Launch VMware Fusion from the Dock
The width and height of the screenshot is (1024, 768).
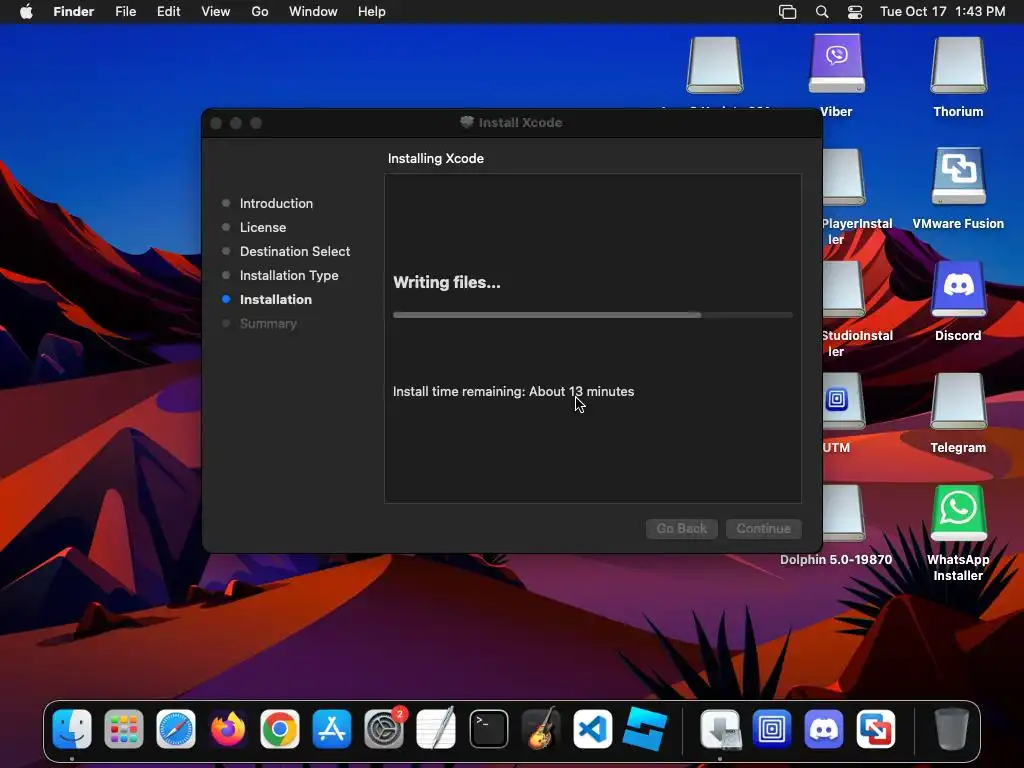pyautogui.click(x=876, y=729)
